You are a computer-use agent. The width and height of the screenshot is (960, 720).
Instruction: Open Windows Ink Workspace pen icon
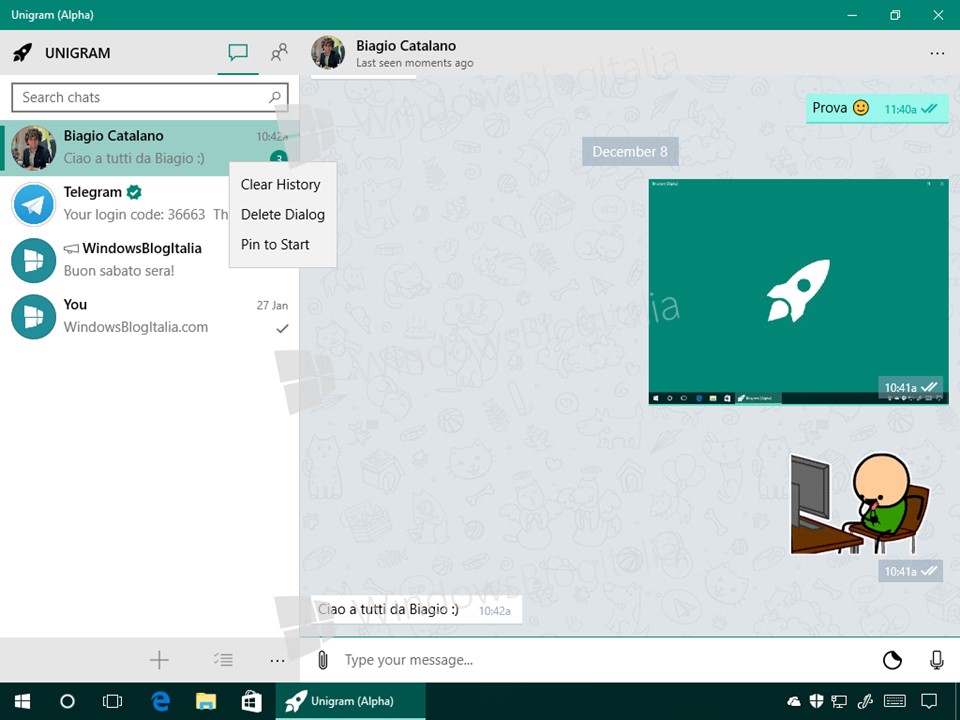pos(865,701)
